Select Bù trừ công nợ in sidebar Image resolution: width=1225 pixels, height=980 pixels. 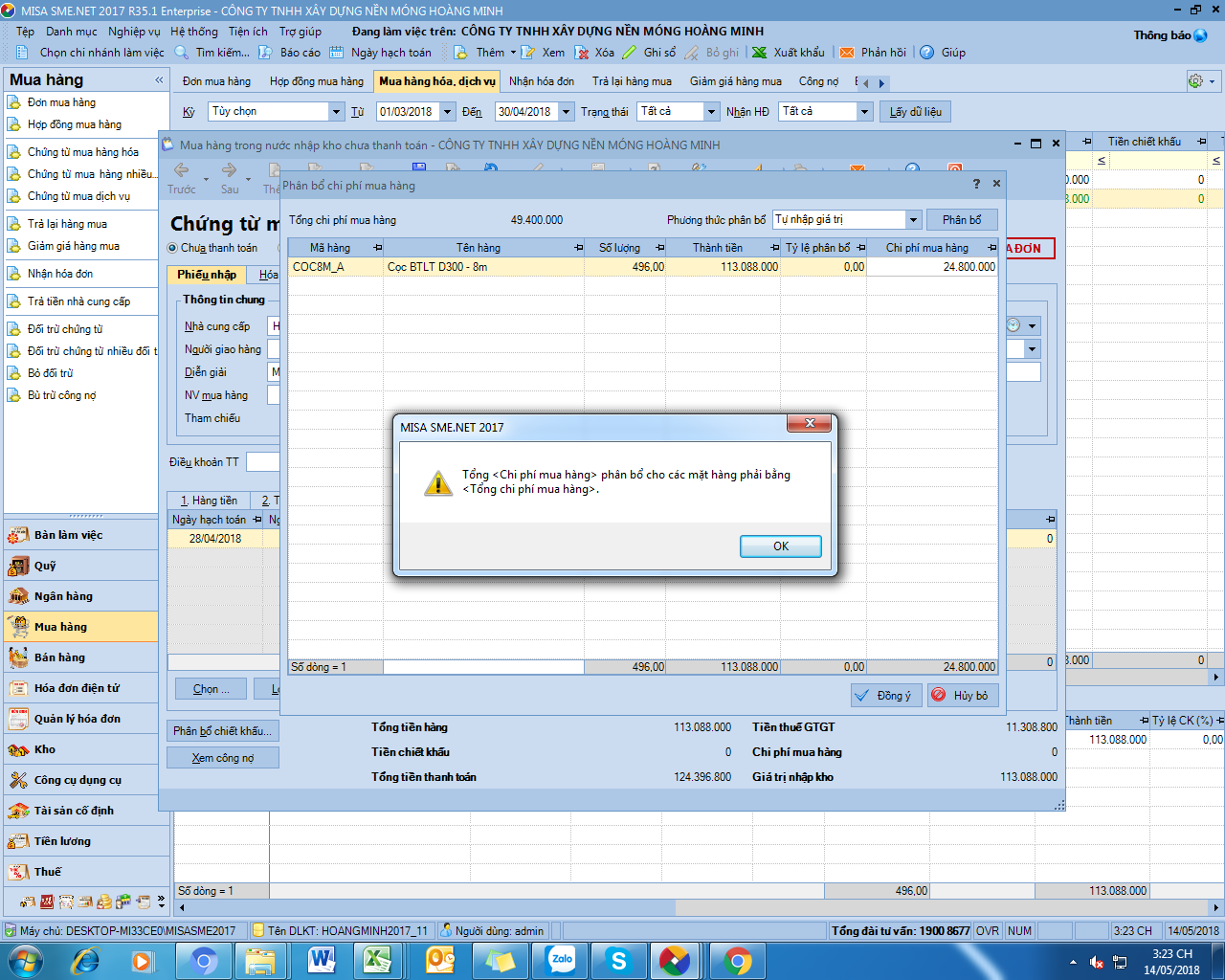(61, 395)
